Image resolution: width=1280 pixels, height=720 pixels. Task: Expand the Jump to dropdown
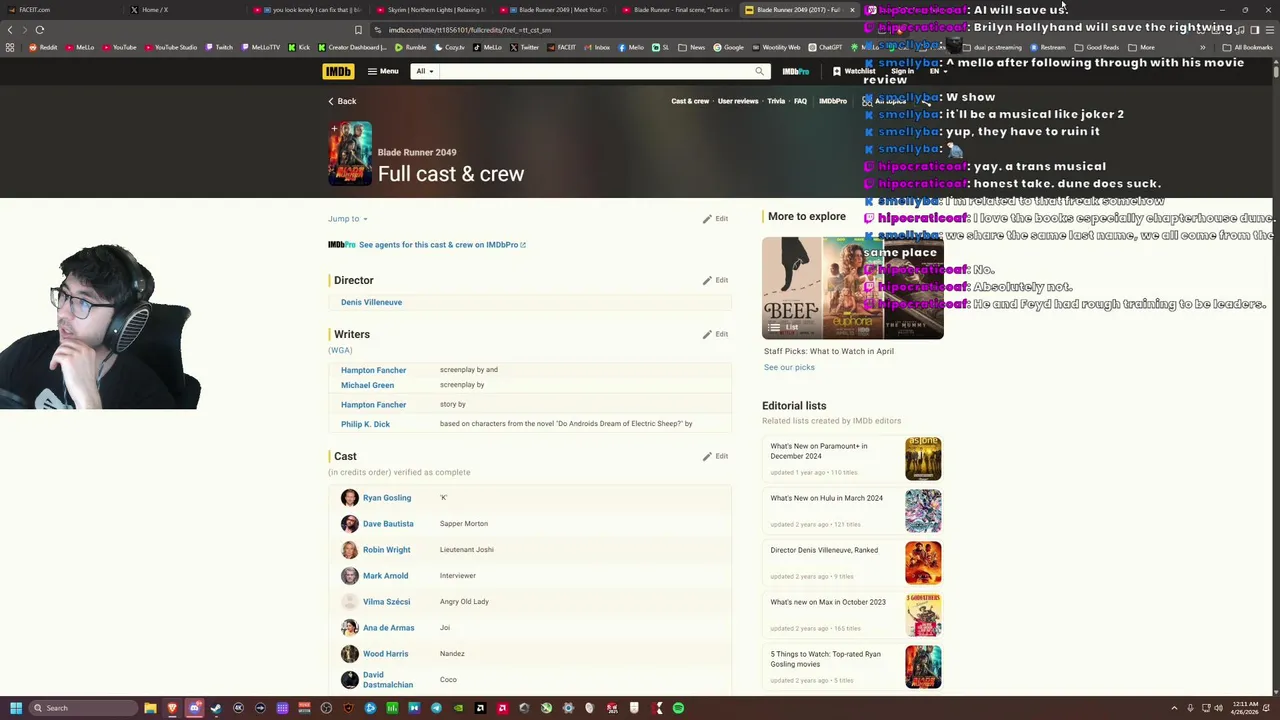pos(348,219)
